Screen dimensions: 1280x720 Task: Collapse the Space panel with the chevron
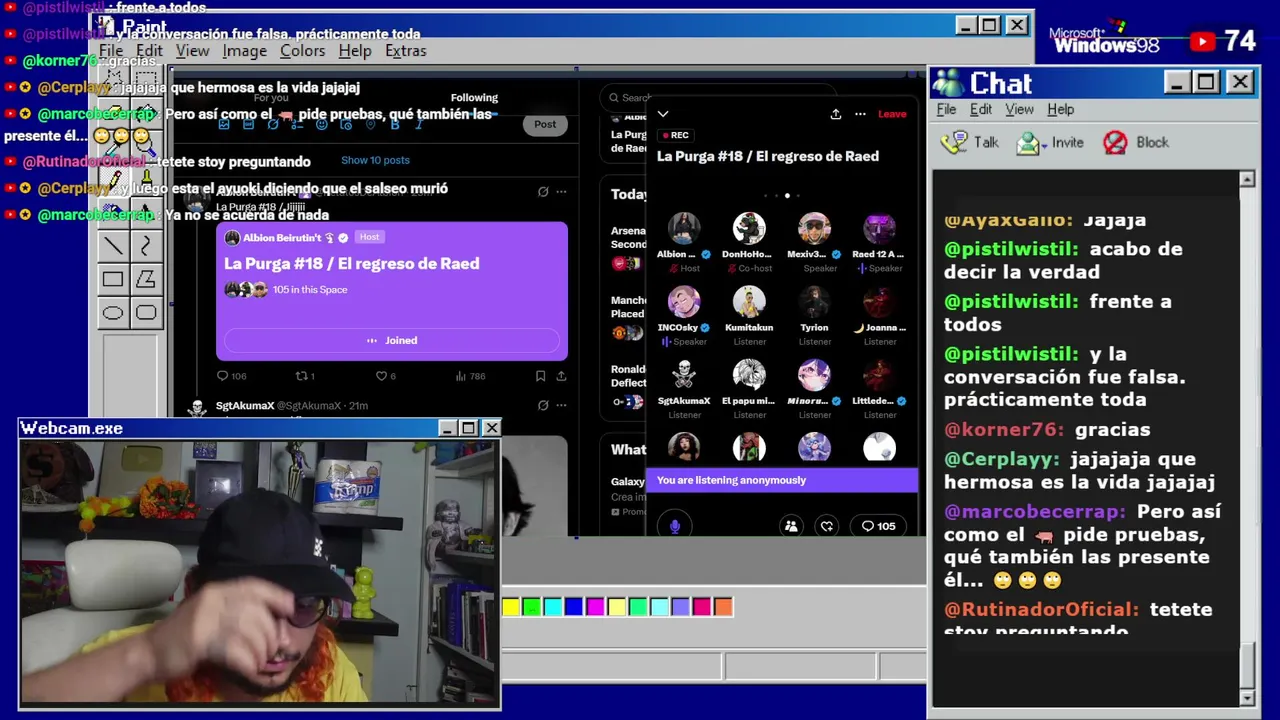pos(662,114)
